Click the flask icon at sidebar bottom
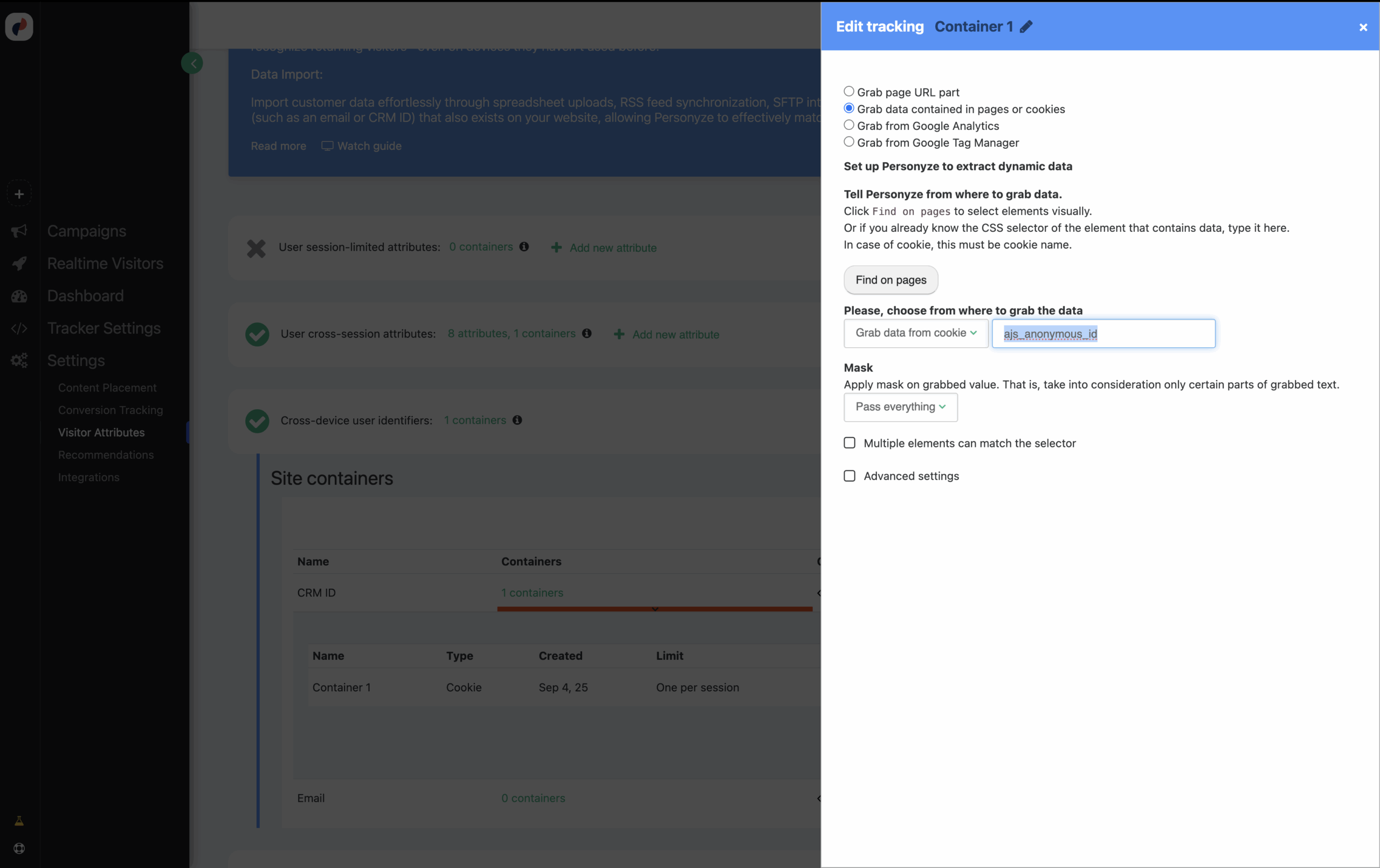Viewport: 1380px width, 868px height. [19, 821]
